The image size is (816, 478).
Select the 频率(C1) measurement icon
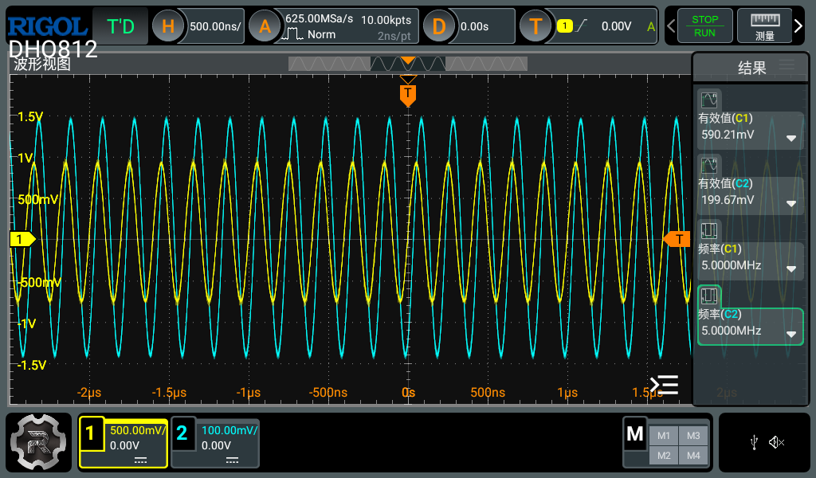tap(709, 230)
